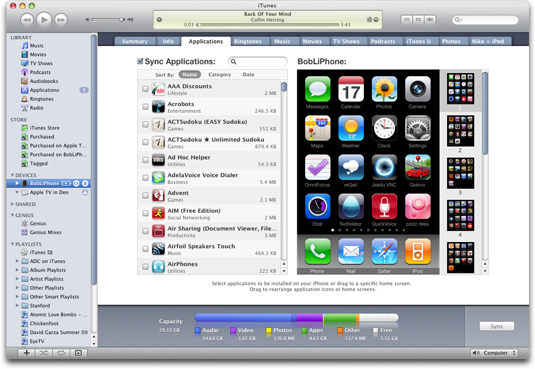Check the Advent app
This screenshot has height=369, width=535.
click(145, 195)
